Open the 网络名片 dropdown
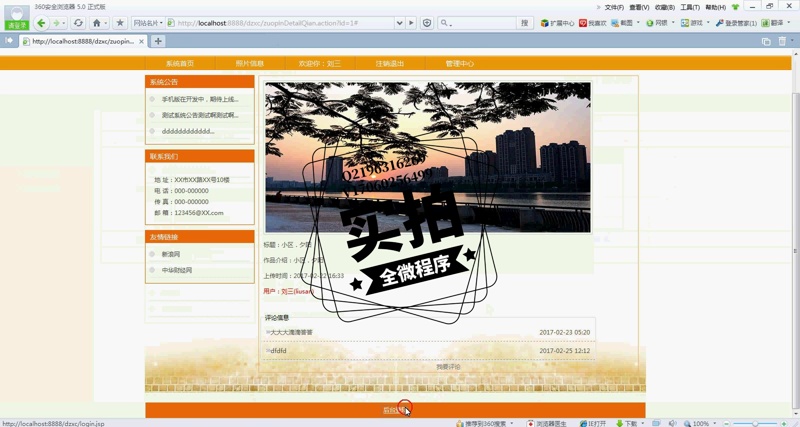 [149, 23]
